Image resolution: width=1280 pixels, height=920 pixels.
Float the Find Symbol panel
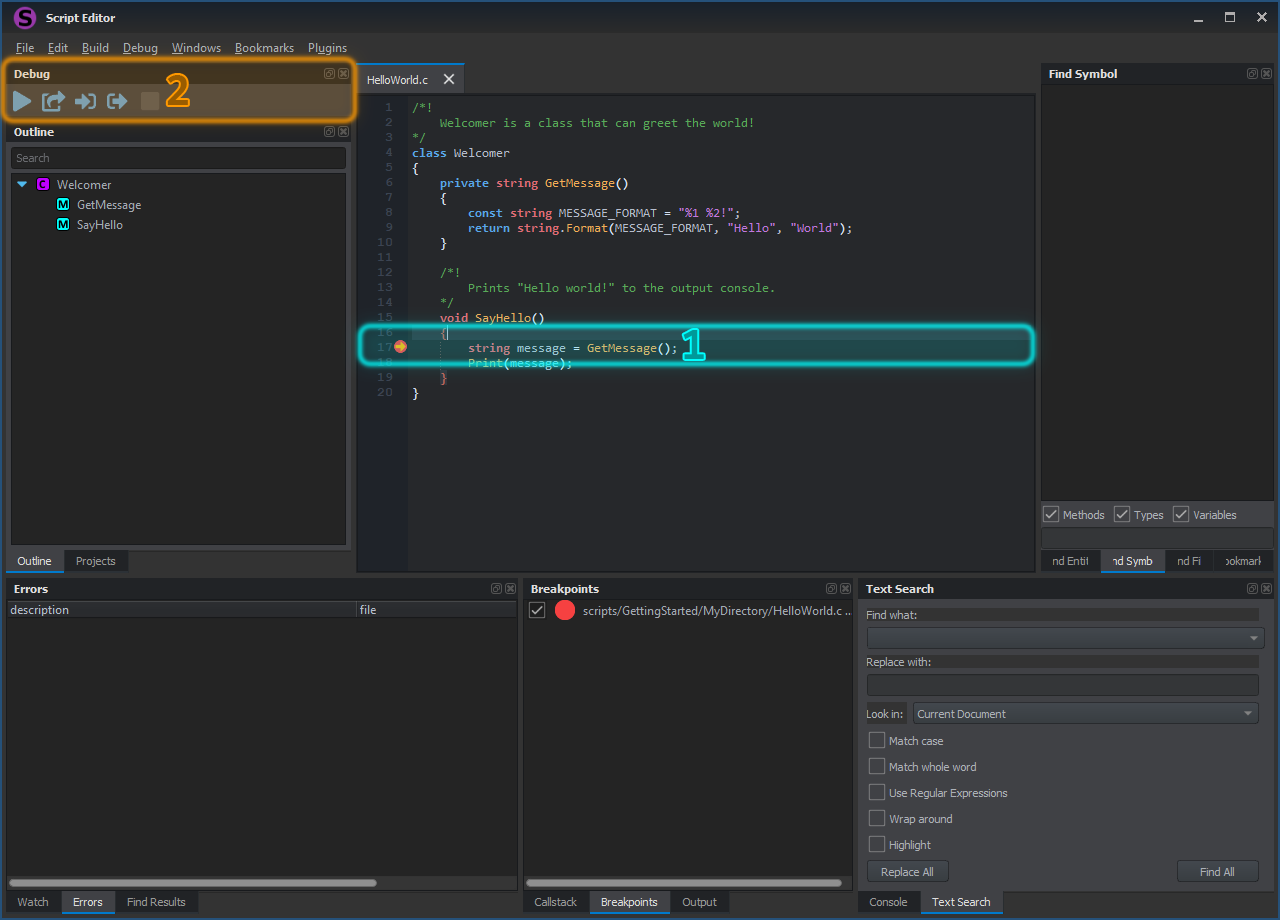pyautogui.click(x=1252, y=74)
